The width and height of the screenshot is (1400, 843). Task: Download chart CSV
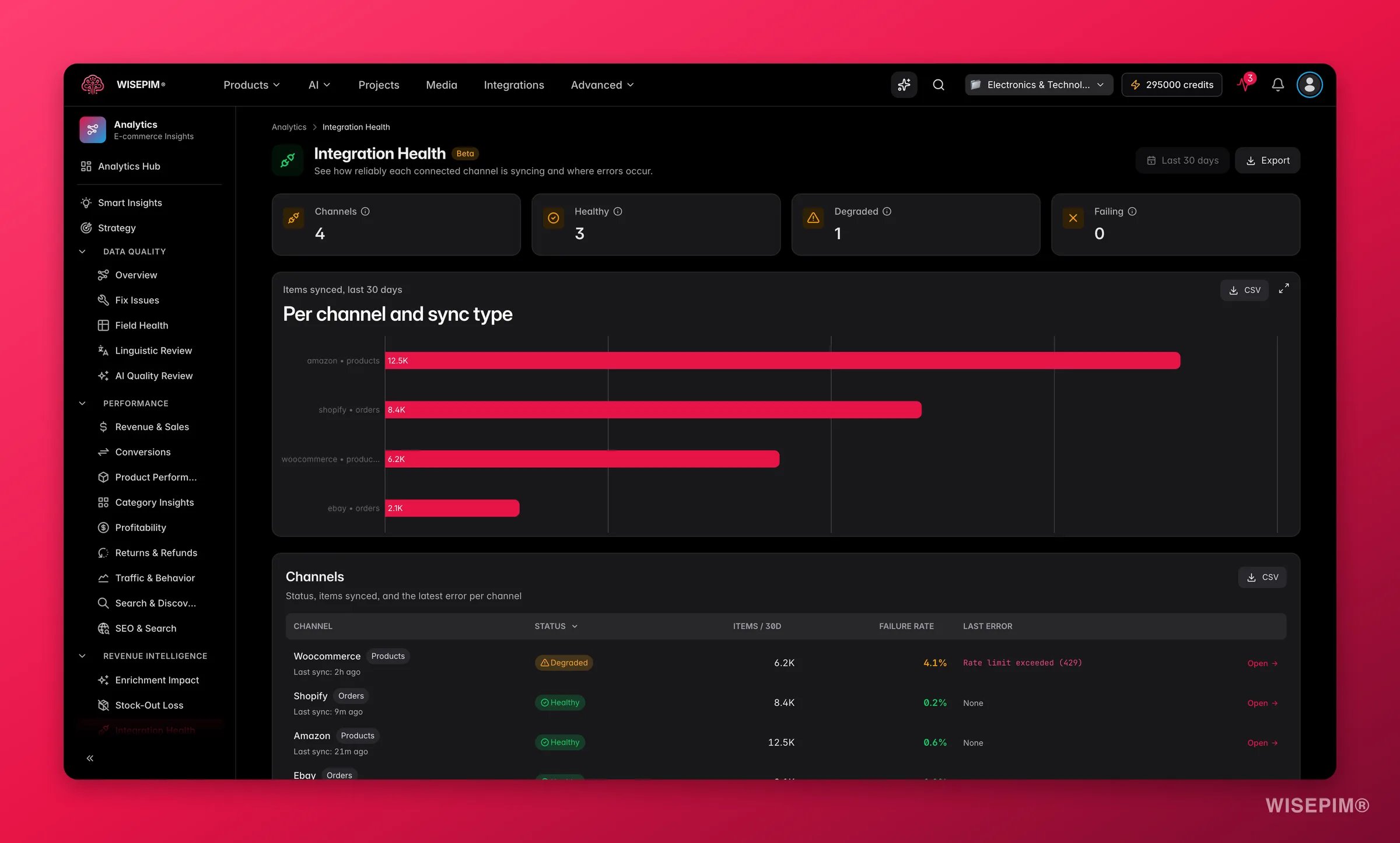click(x=1244, y=290)
